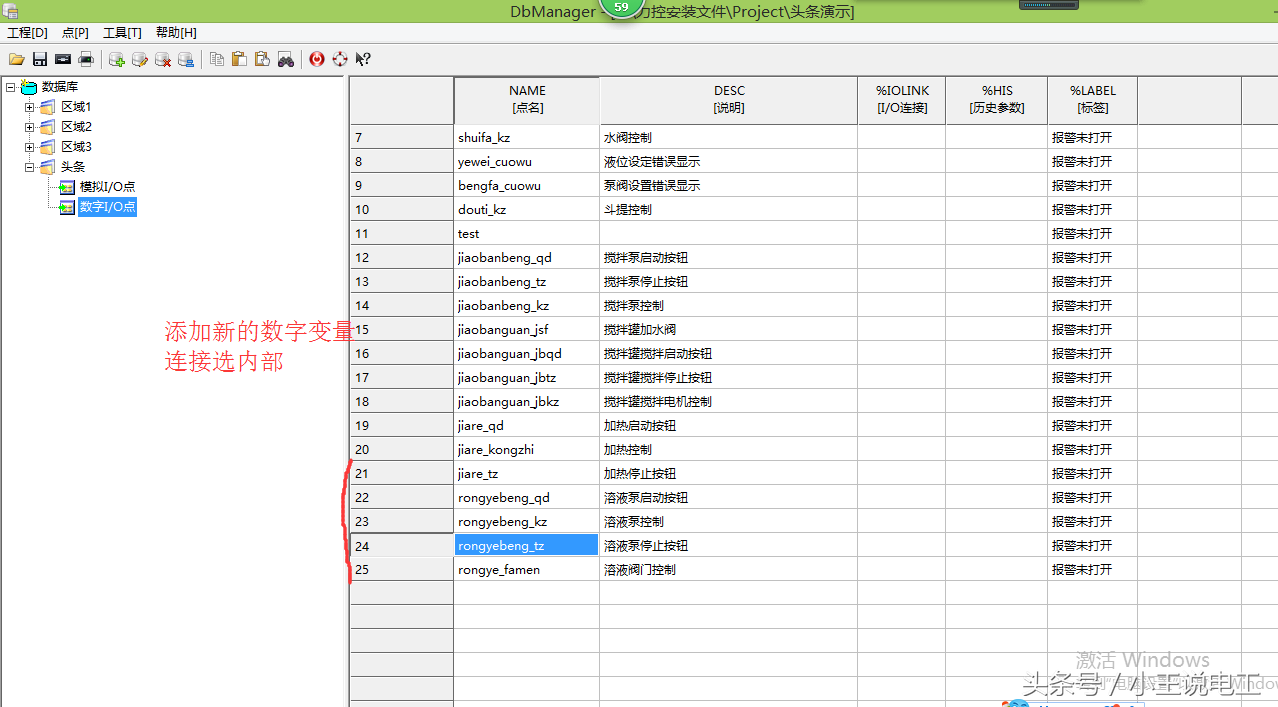Click 报警未打开 label in jiare_qd row

pyautogui.click(x=1093, y=425)
